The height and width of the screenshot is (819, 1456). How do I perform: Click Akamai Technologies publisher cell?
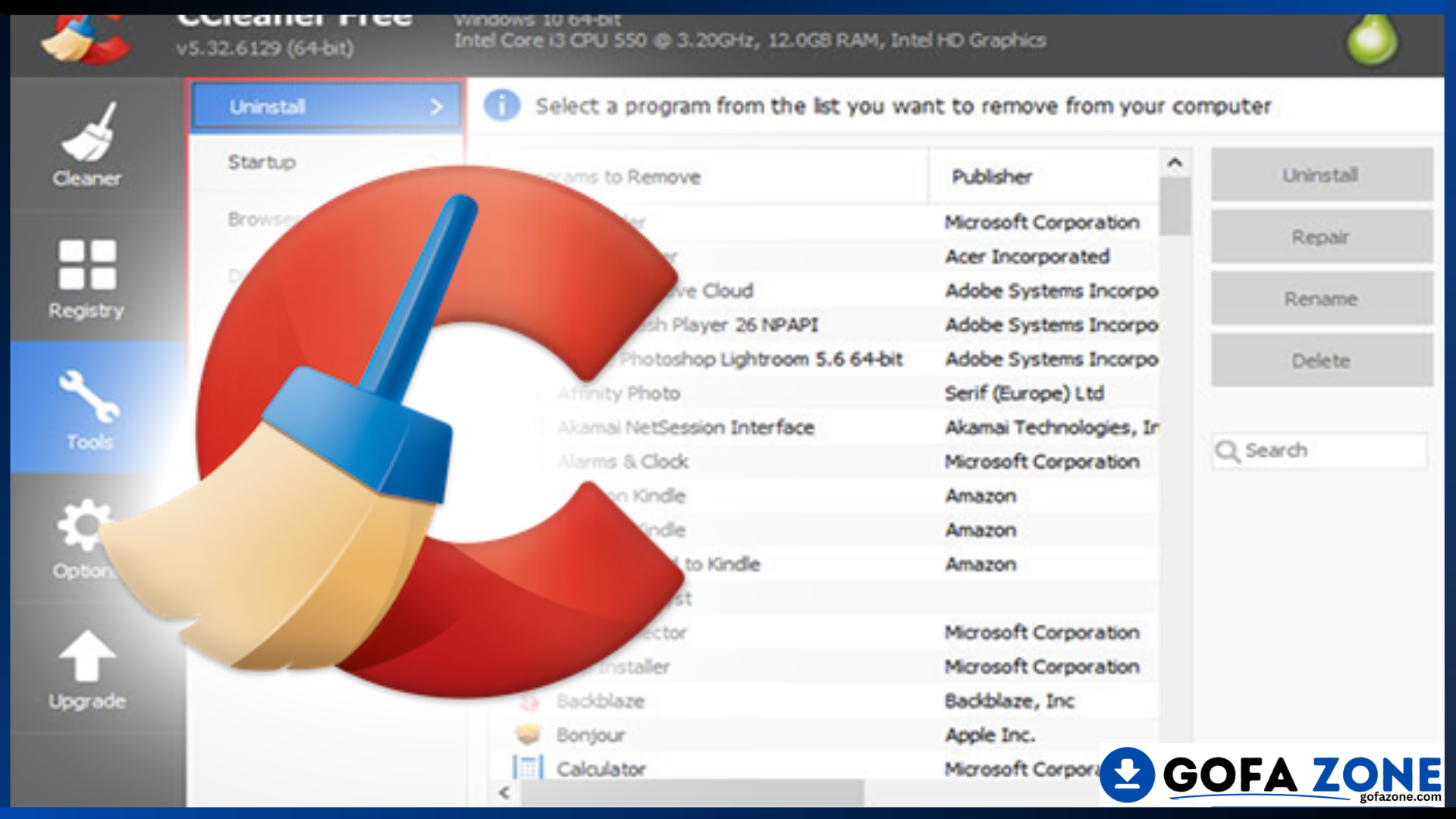[1052, 427]
